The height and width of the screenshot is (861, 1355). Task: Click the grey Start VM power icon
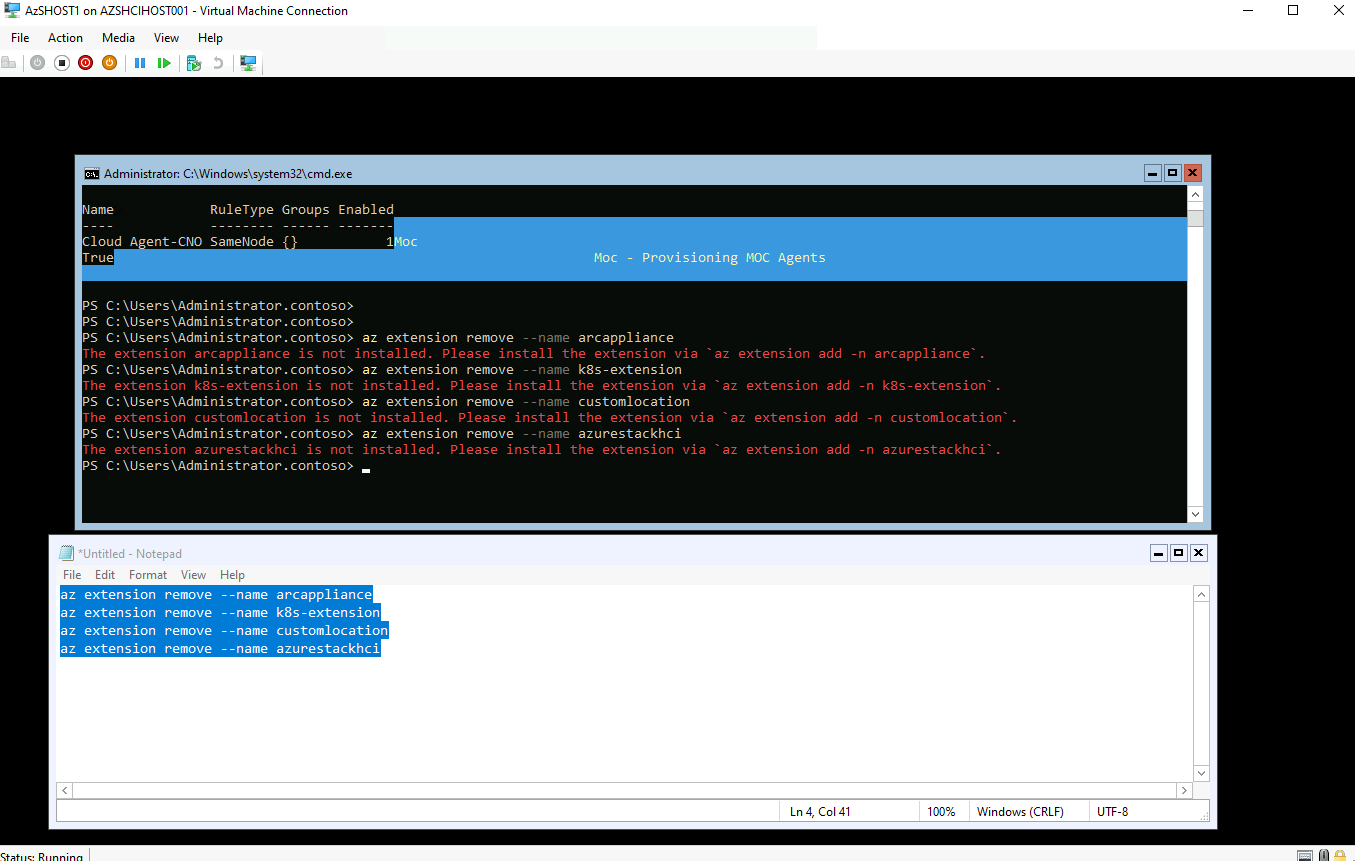pyautogui.click(x=37, y=63)
